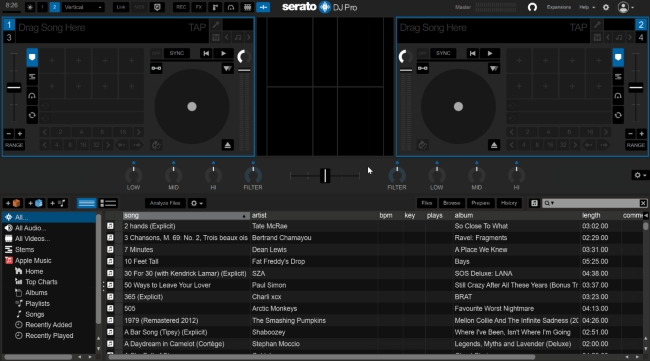The height and width of the screenshot is (361, 650).
Task: Open the Expansions menu
Action: point(558,7)
